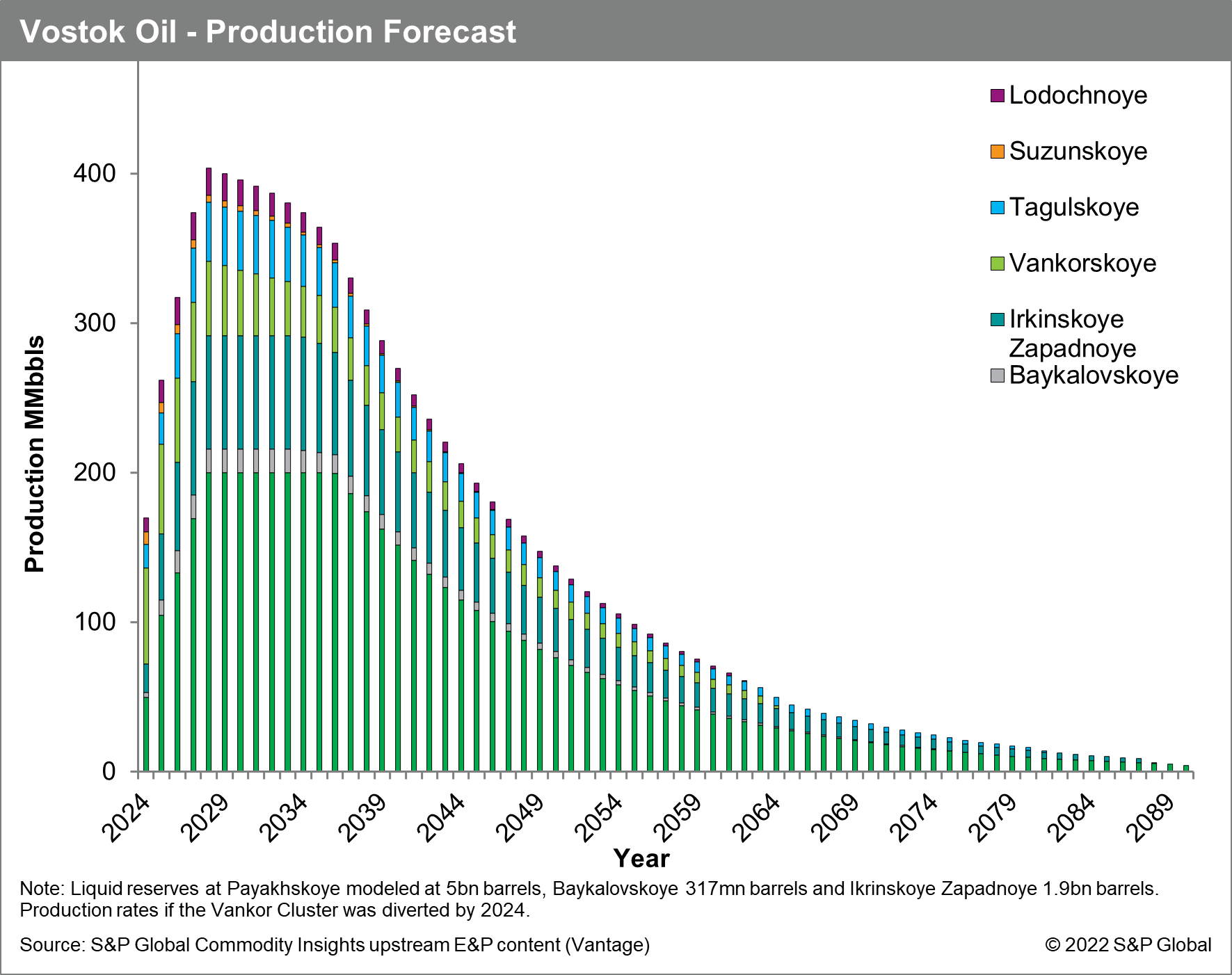This screenshot has width=1232, height=975.
Task: Click the purple Lodochnoye legend swatch
Action: (x=997, y=96)
